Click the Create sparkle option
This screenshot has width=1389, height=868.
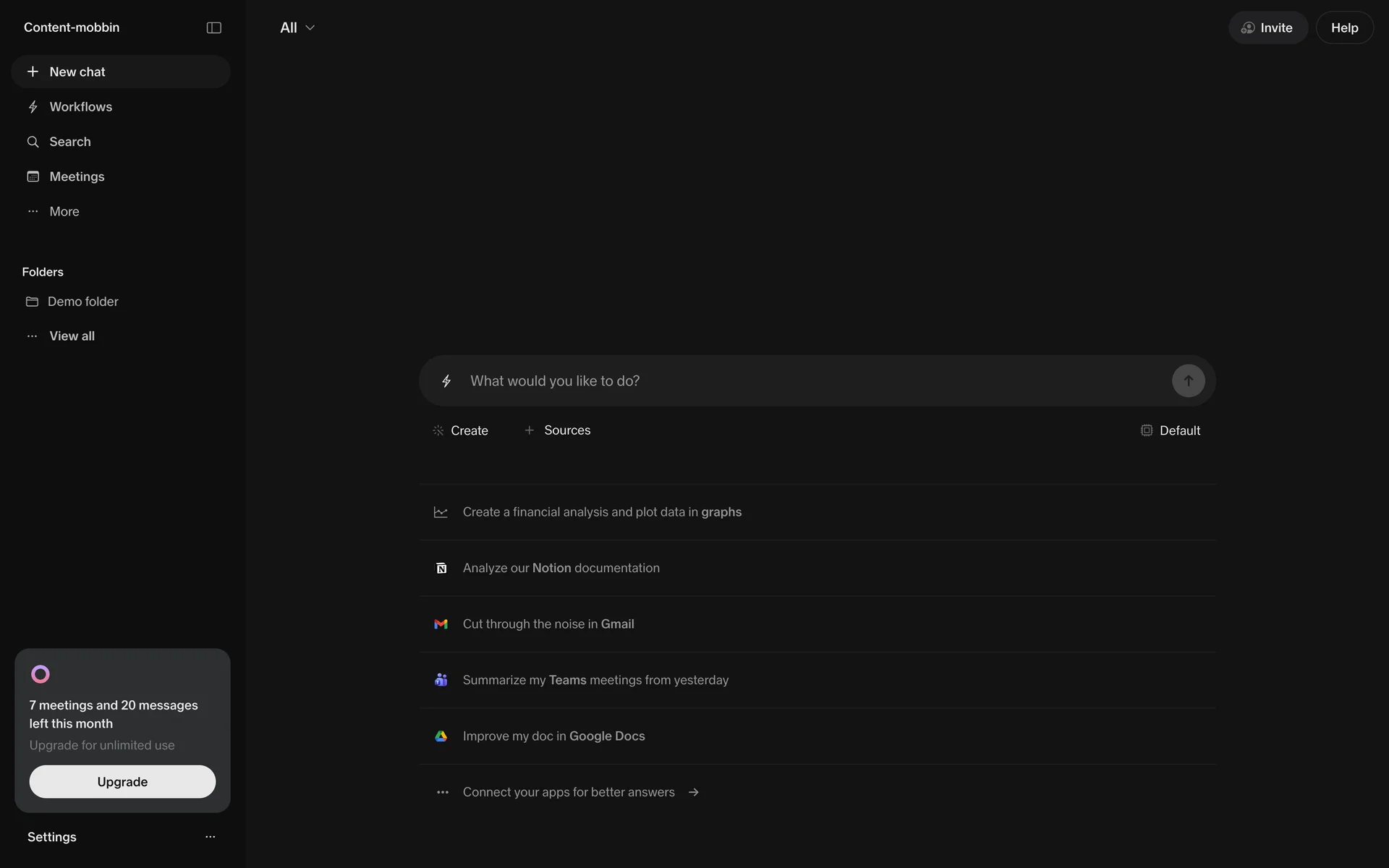click(460, 430)
